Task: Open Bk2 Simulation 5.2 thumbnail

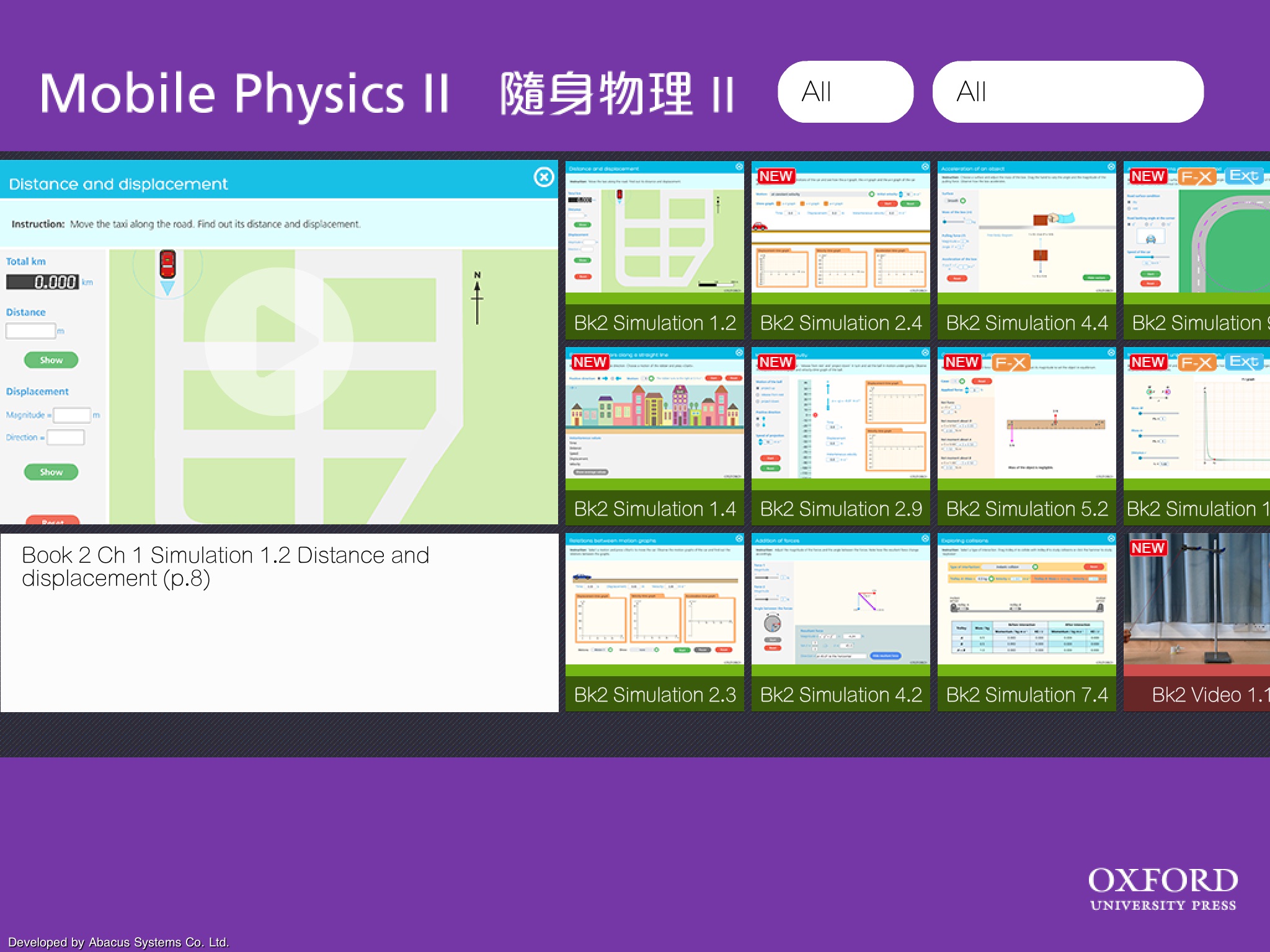Action: (x=1026, y=436)
